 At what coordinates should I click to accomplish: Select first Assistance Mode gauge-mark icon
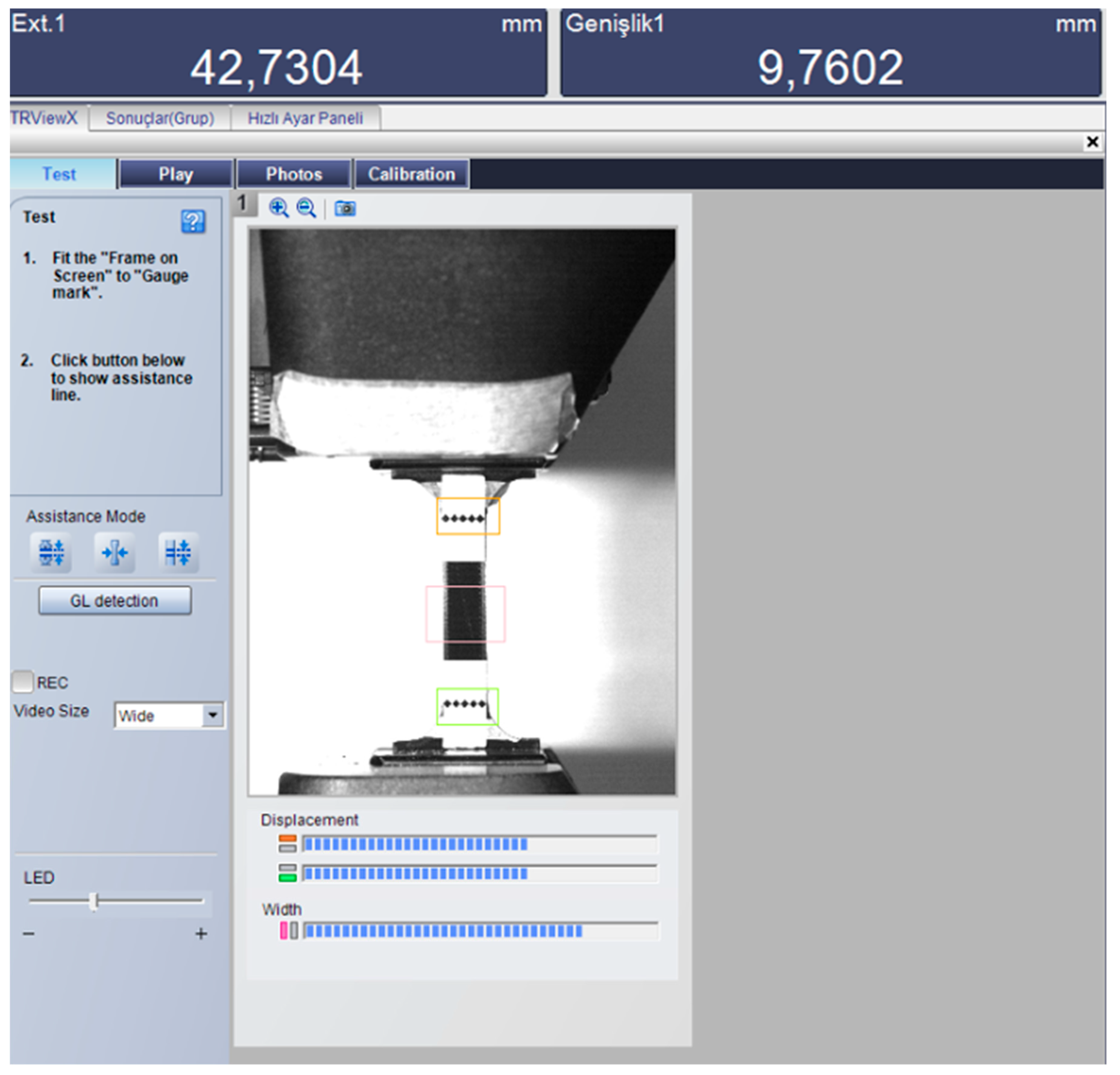(x=51, y=553)
